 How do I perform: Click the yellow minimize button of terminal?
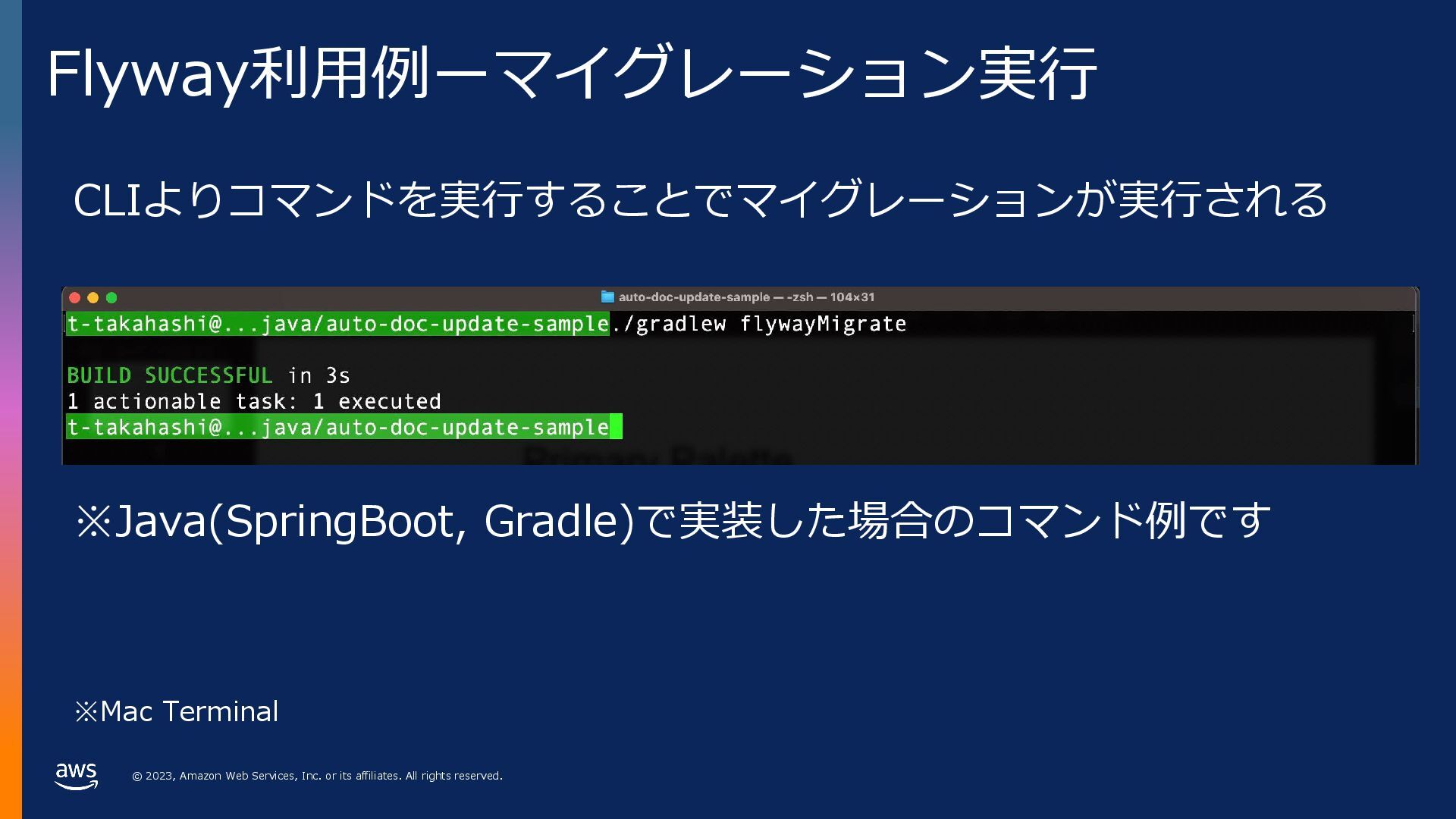tap(93, 298)
